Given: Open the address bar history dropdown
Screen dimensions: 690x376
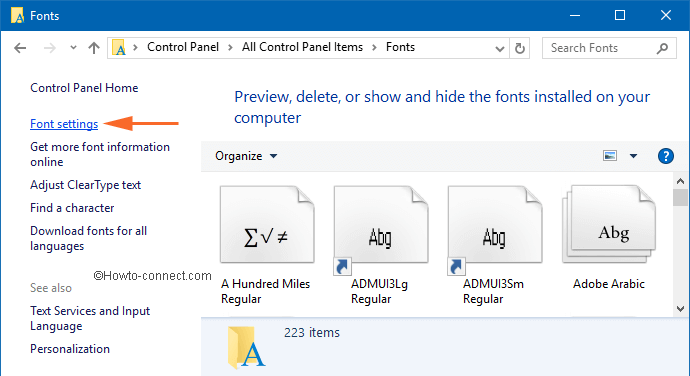Looking at the screenshot, I should click(499, 48).
